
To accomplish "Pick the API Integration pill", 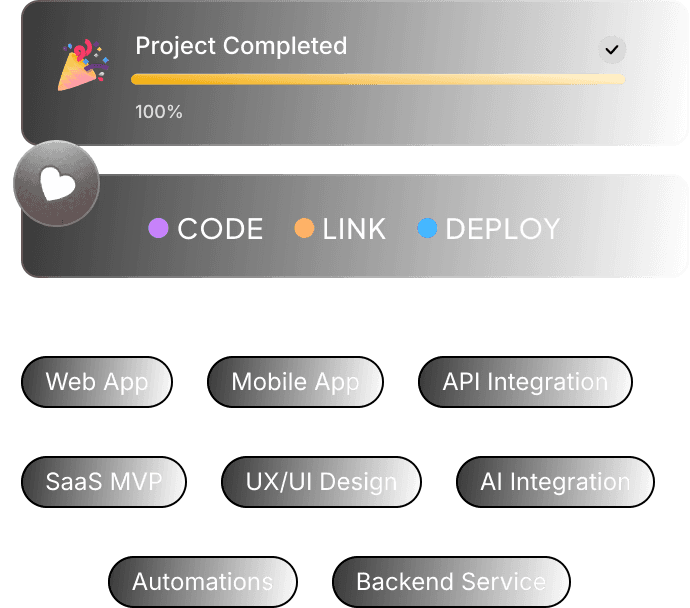I will click(525, 382).
